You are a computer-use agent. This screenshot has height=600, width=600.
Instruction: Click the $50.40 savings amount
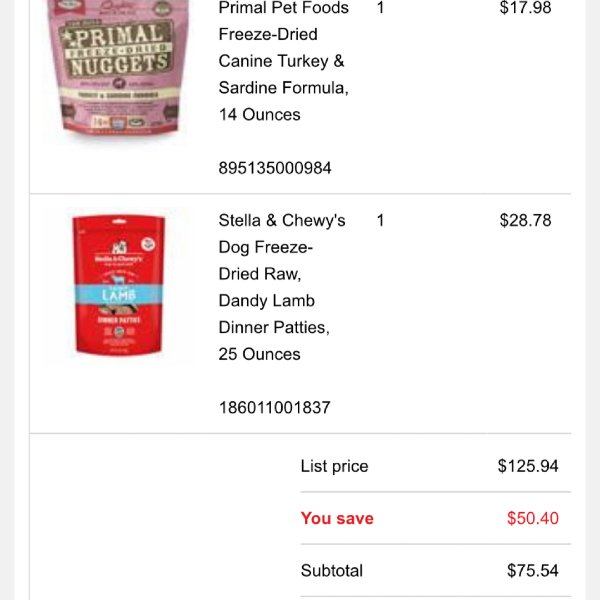tap(533, 518)
